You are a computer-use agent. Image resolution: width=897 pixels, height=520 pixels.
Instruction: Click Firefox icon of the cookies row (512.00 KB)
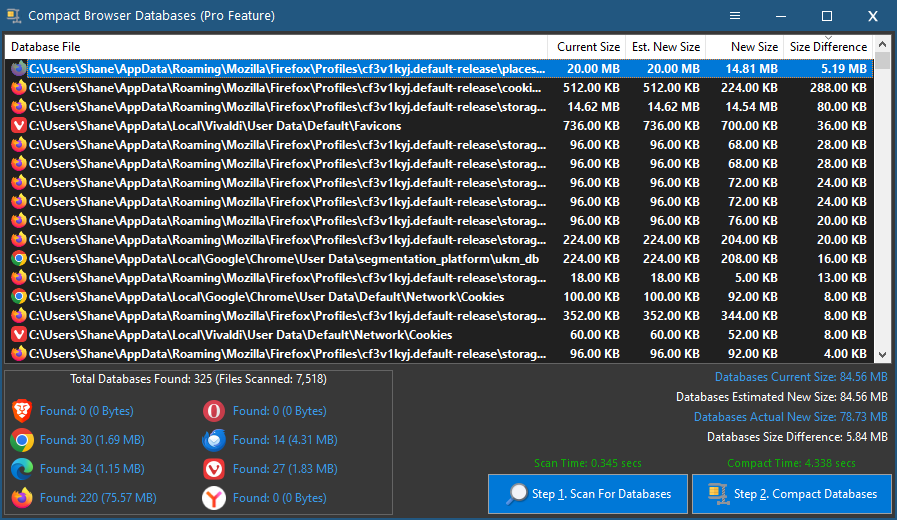pyautogui.click(x=19, y=88)
